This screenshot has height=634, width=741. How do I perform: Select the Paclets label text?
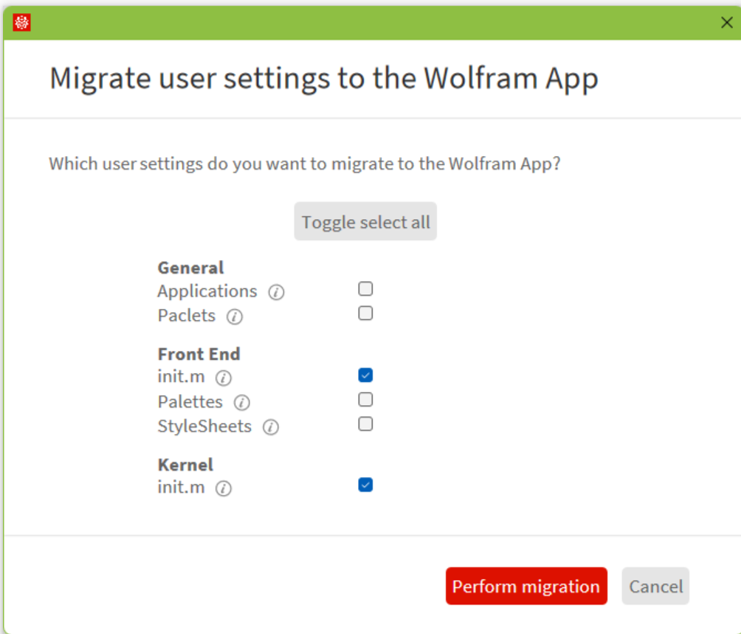[x=186, y=315]
